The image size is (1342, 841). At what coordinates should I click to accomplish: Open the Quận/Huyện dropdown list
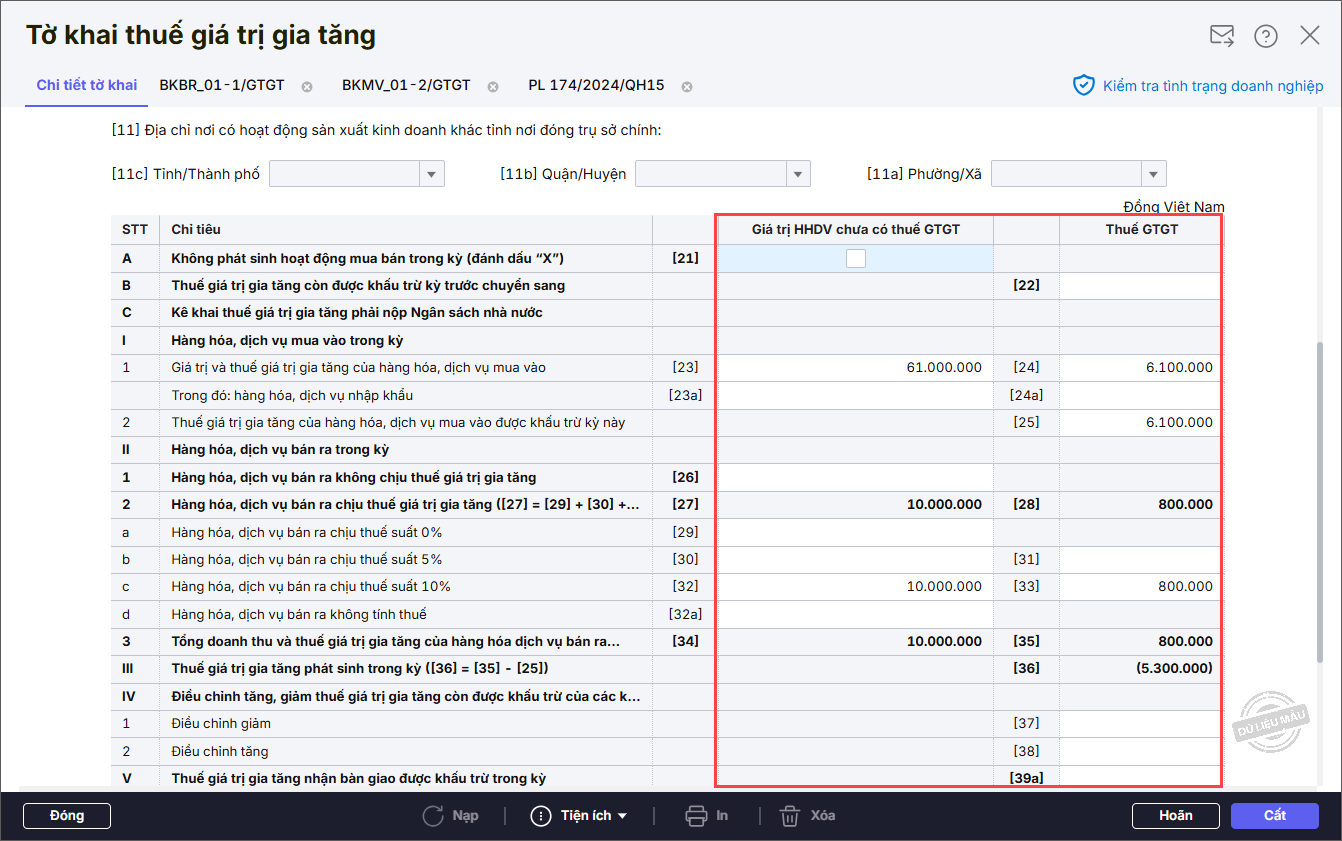point(798,174)
